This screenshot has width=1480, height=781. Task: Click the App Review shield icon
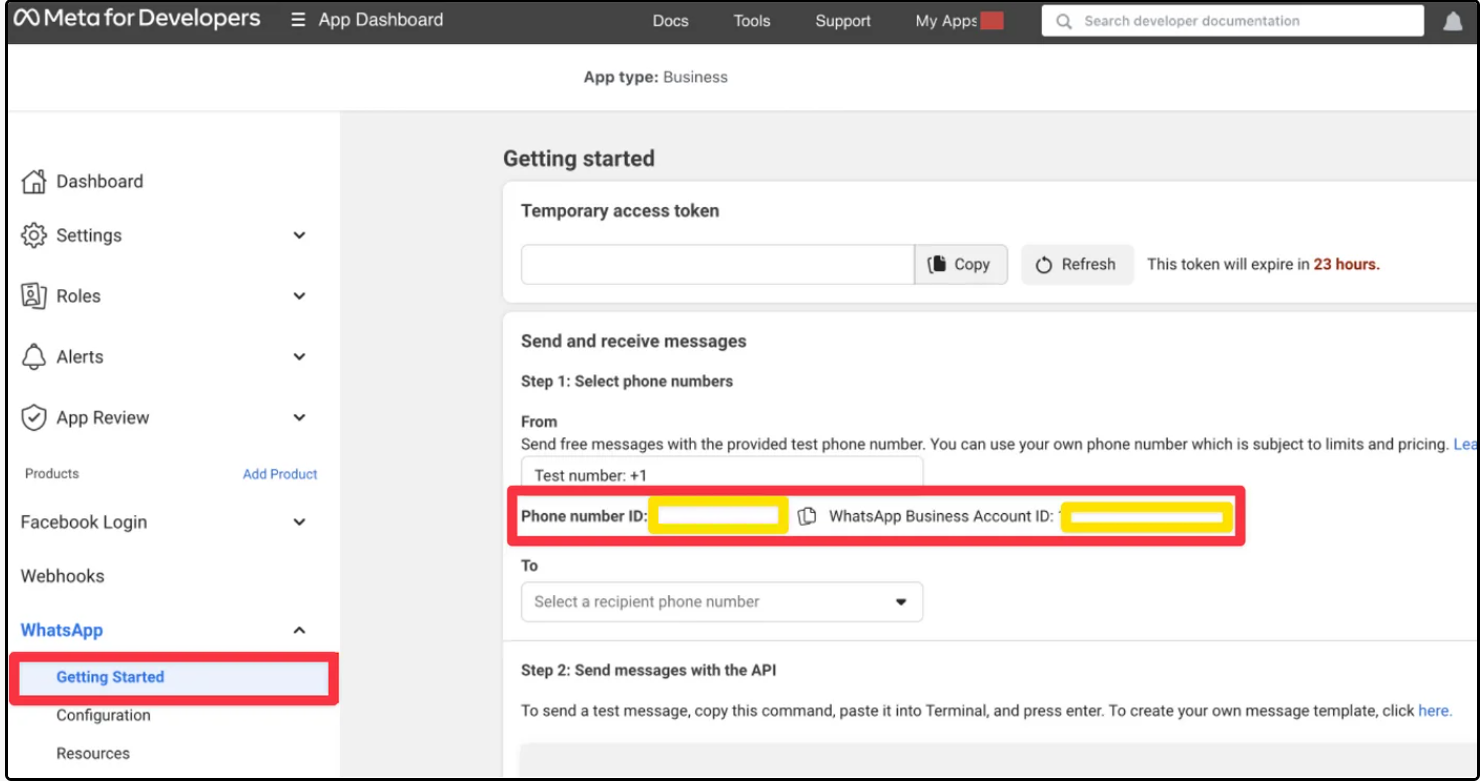pyautogui.click(x=34, y=418)
